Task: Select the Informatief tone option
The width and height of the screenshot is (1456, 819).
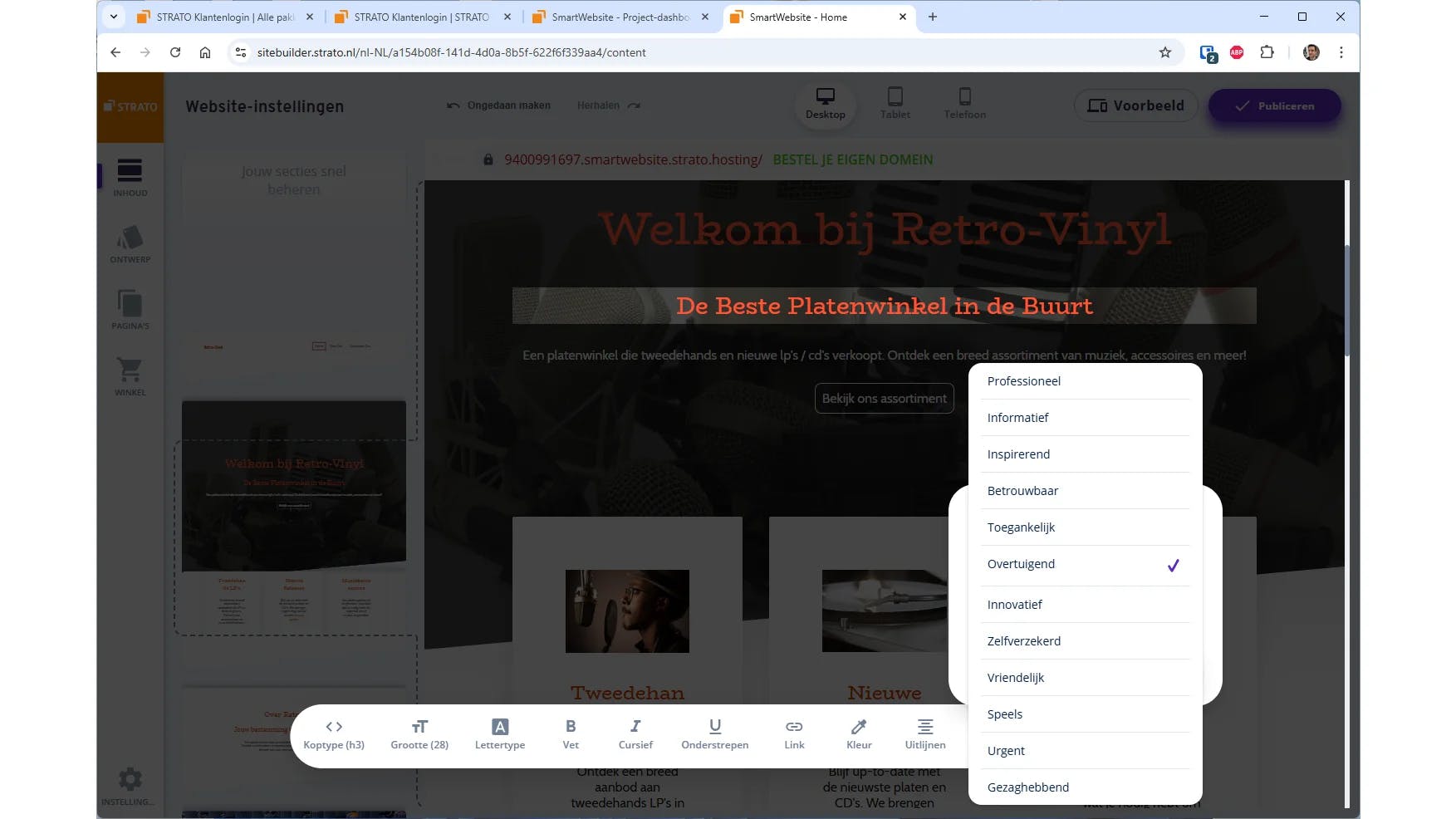Action: [1085, 418]
